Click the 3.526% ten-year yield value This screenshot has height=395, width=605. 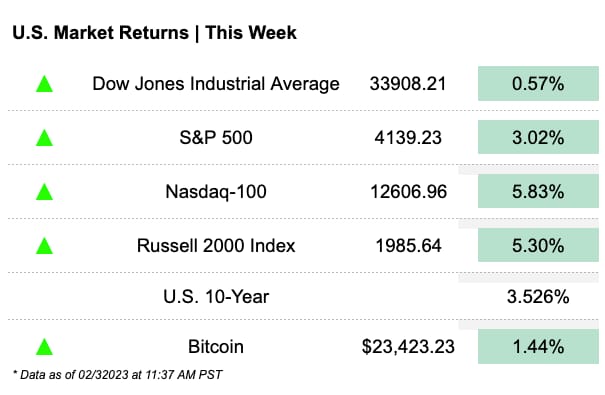point(538,297)
